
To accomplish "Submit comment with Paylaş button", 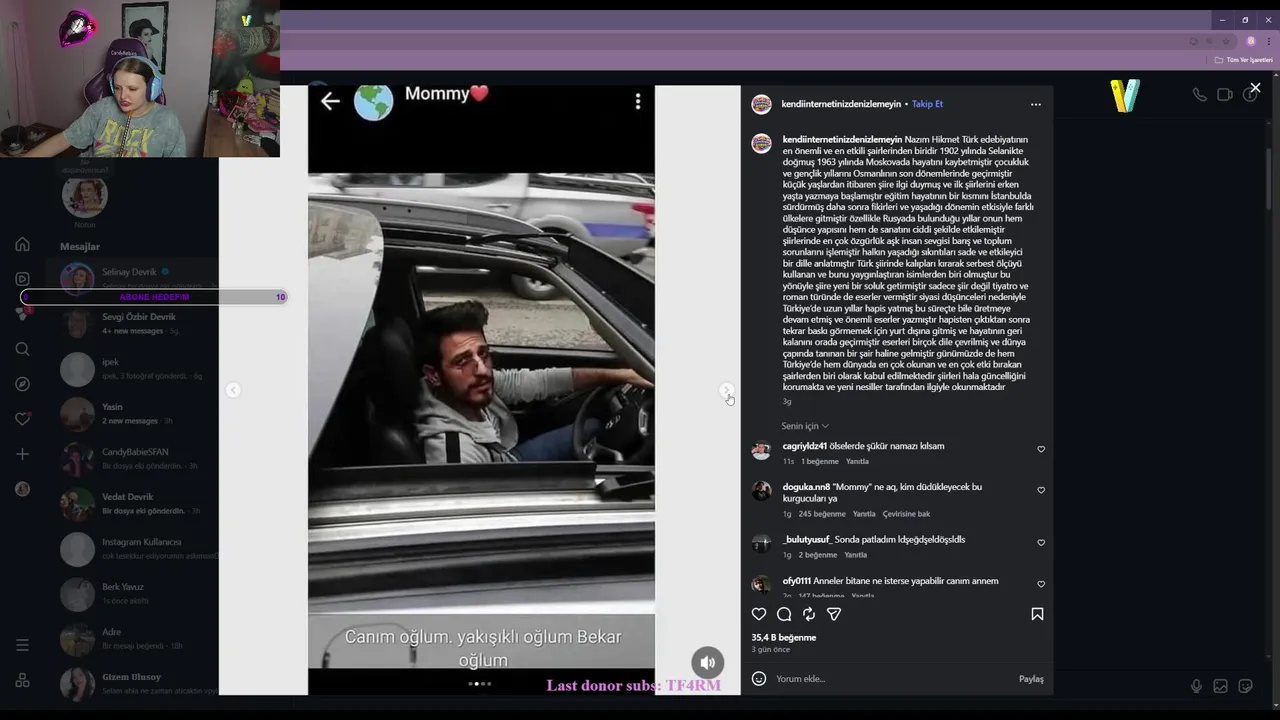I will [x=1031, y=679].
